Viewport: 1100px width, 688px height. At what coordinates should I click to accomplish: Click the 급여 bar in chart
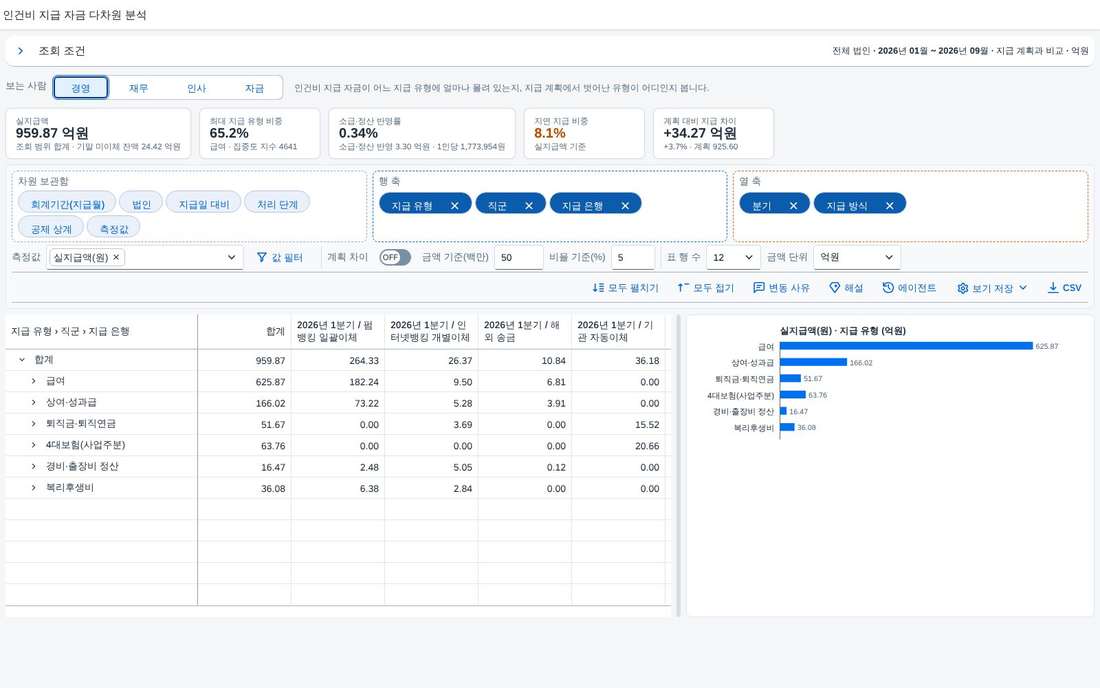(x=906, y=346)
